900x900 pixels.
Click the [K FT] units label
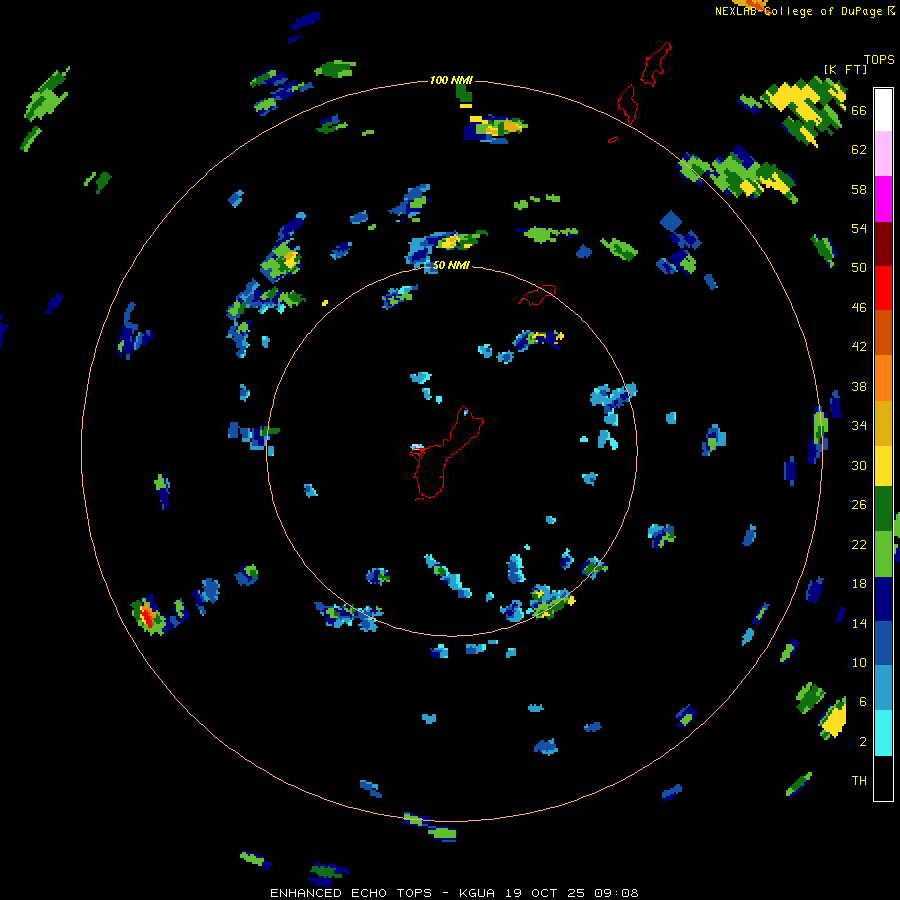845,69
